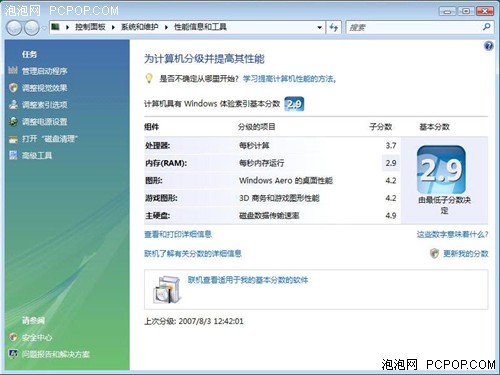The image size is (500, 375).
Task: Open help via blue question mark icon
Action: pos(489,46)
